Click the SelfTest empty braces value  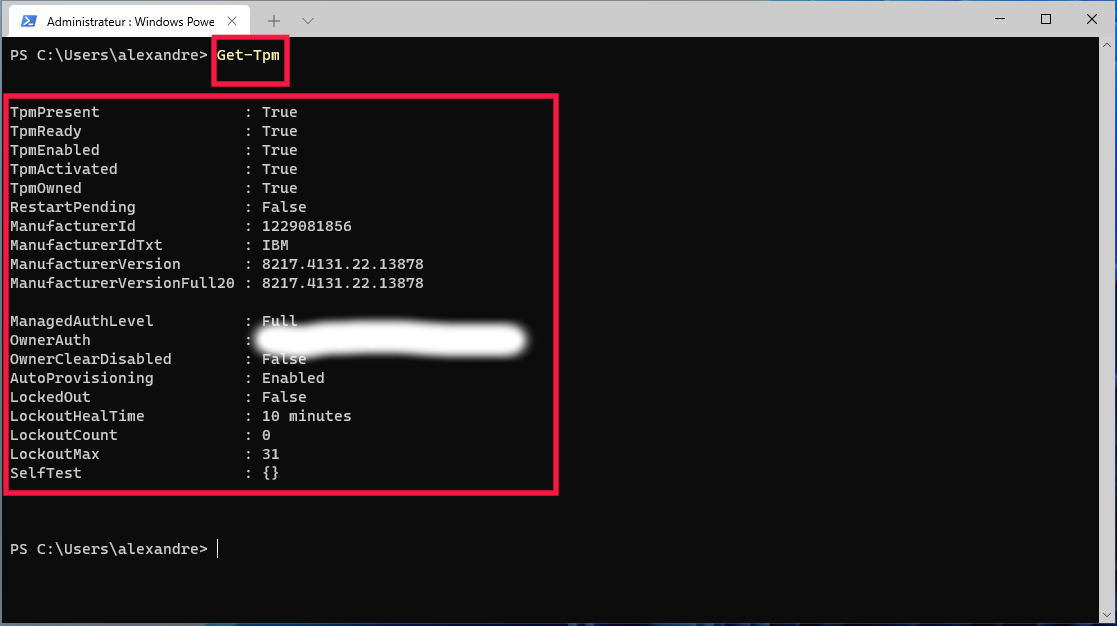point(270,473)
